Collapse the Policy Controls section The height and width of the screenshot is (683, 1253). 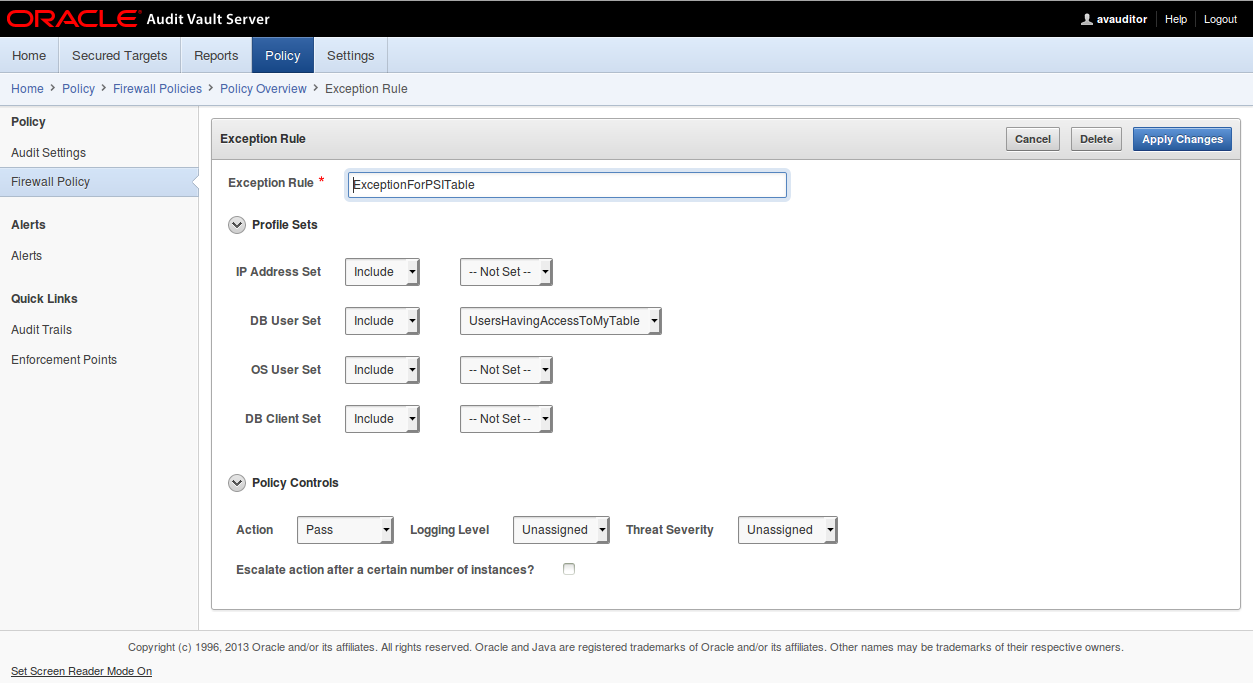[237, 483]
